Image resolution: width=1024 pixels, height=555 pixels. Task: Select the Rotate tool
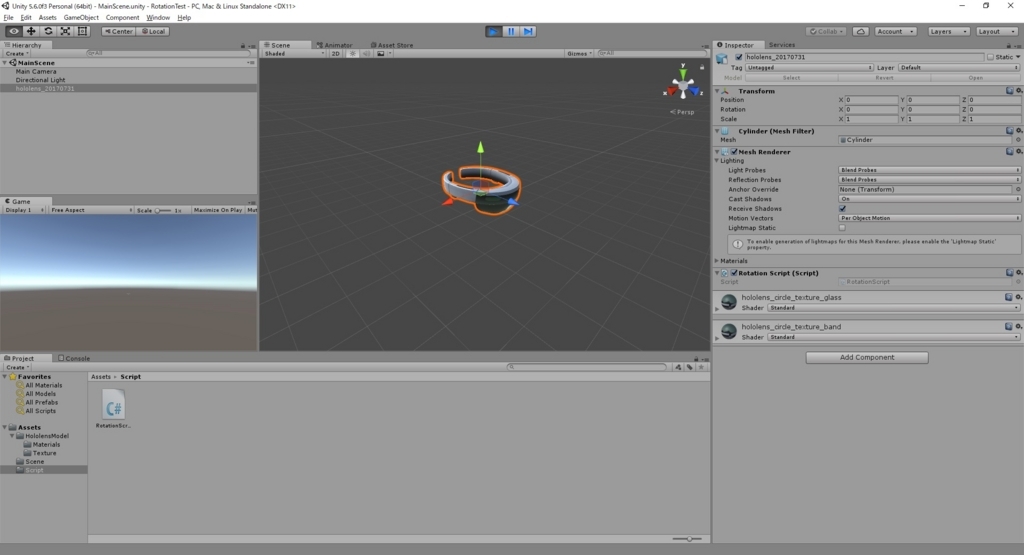point(48,31)
